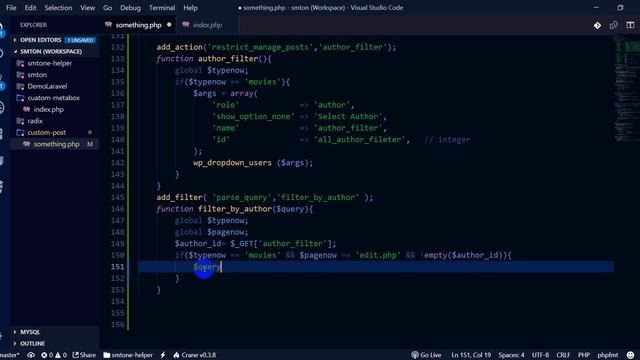Click the smtone-helper folder status item
This screenshot has height=360, width=640.
[128, 355]
